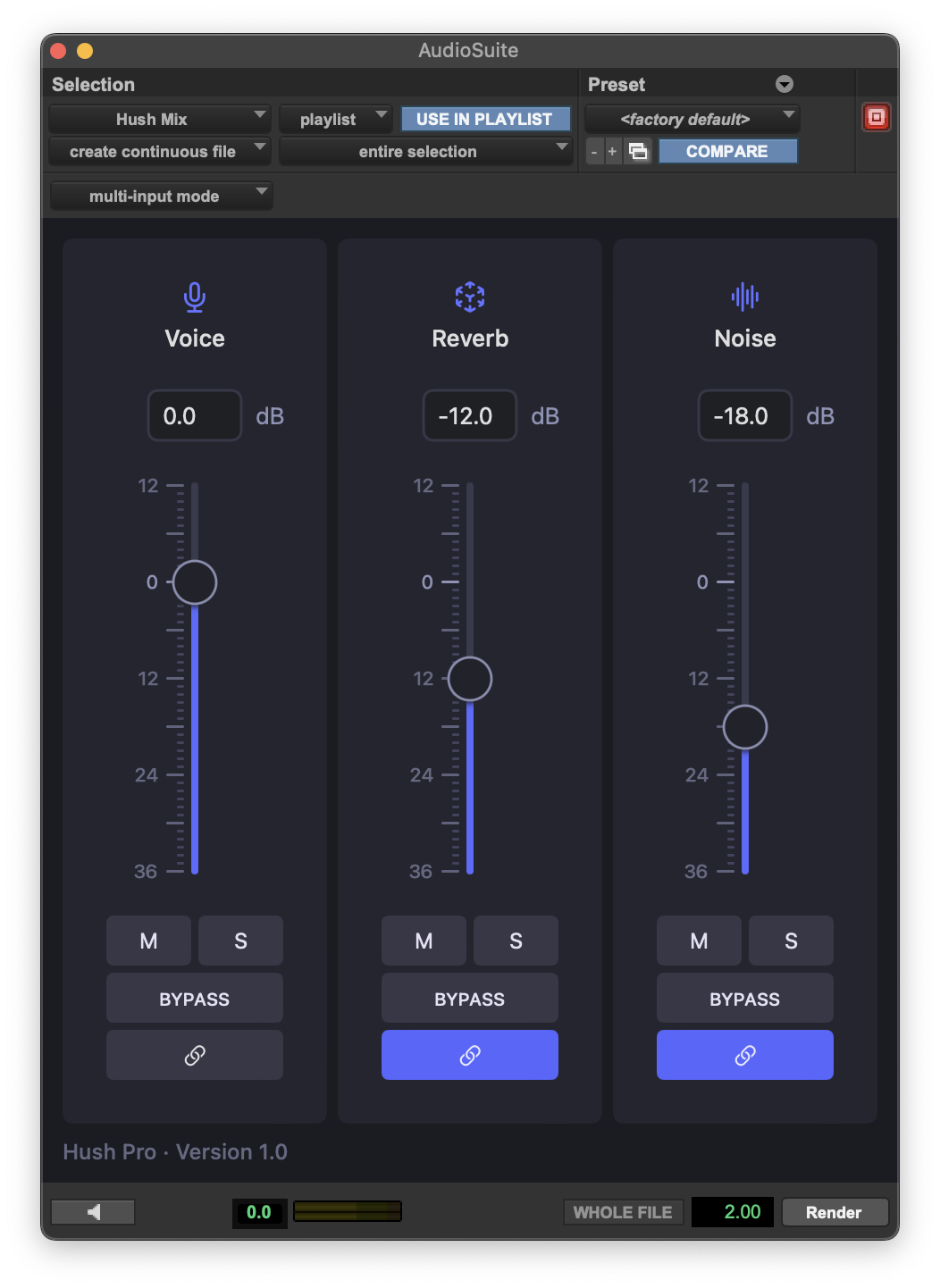Open the entire selection dropdown menu
Viewport: 940px width, 1288px height.
[x=426, y=151]
